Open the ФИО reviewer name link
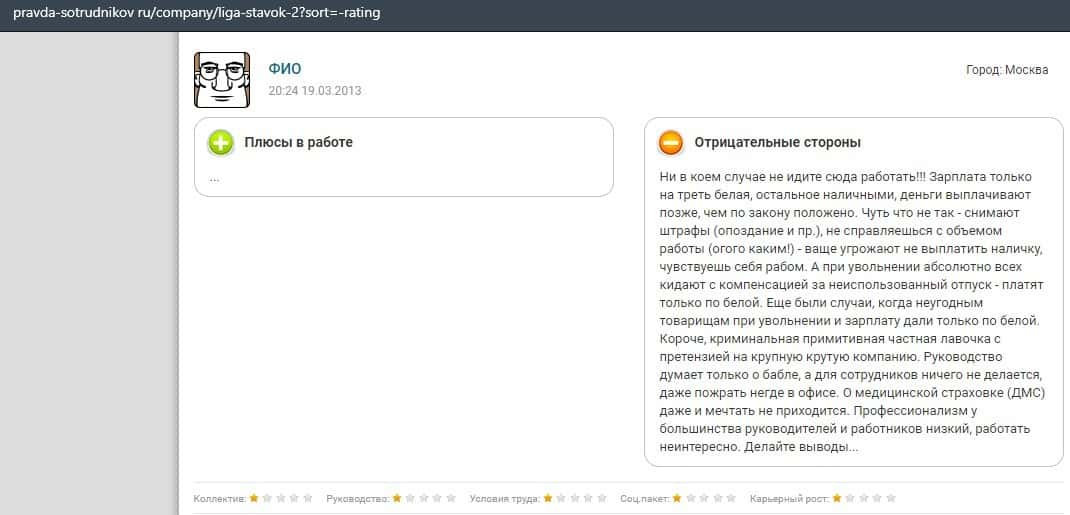Screen dimensions: 1070x515 point(284,69)
